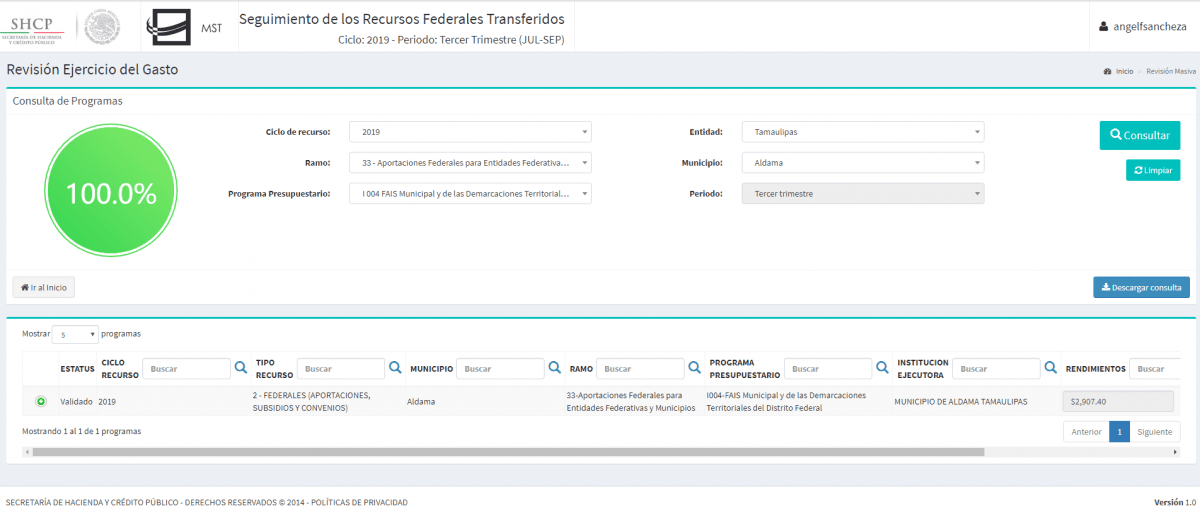Open the Ciclo de recurso dropdown

pos(470,132)
